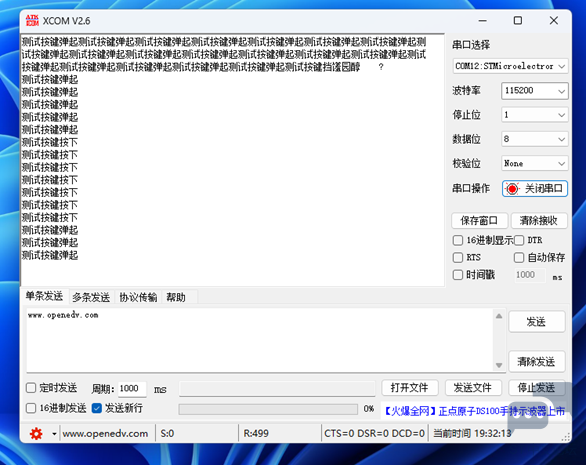Toggle the 时间戳 checkbox
This screenshot has width=586, height=465.
click(x=458, y=275)
